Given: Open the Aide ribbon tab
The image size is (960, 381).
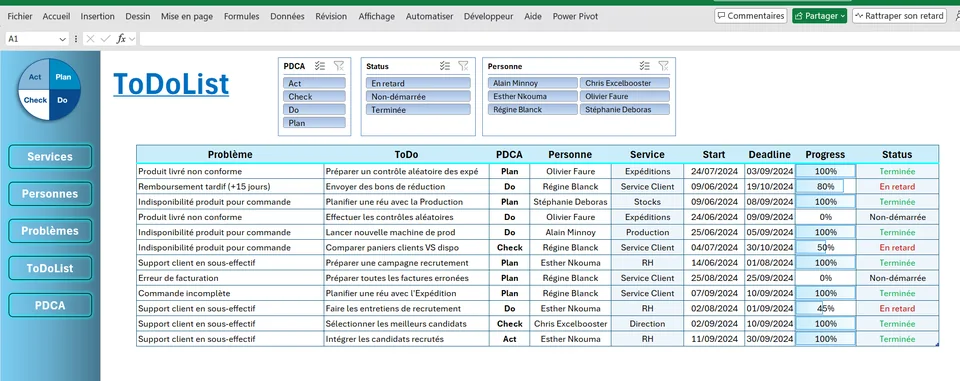Looking at the screenshot, I should [533, 17].
